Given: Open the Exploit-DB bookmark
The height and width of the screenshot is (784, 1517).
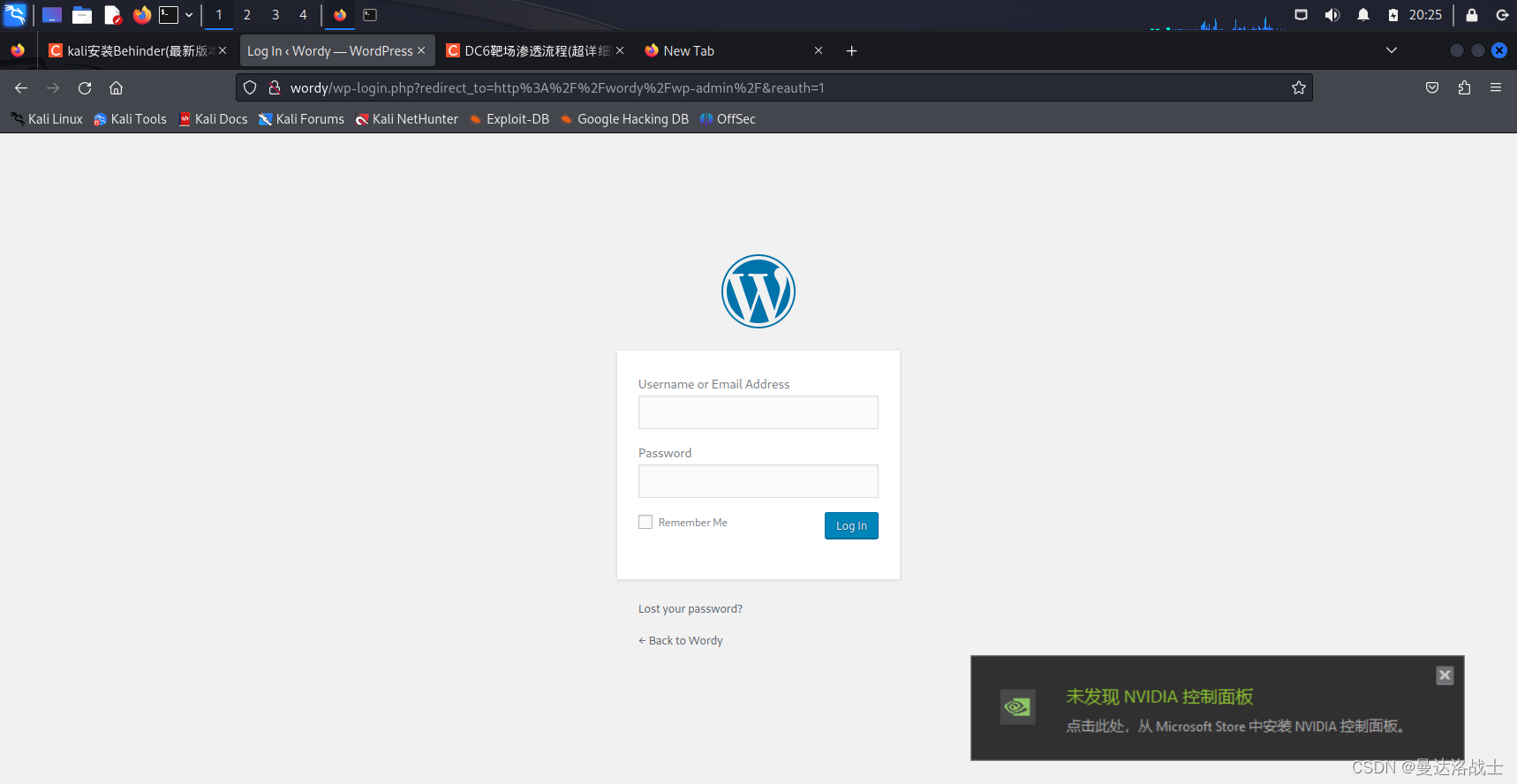Looking at the screenshot, I should [x=509, y=119].
